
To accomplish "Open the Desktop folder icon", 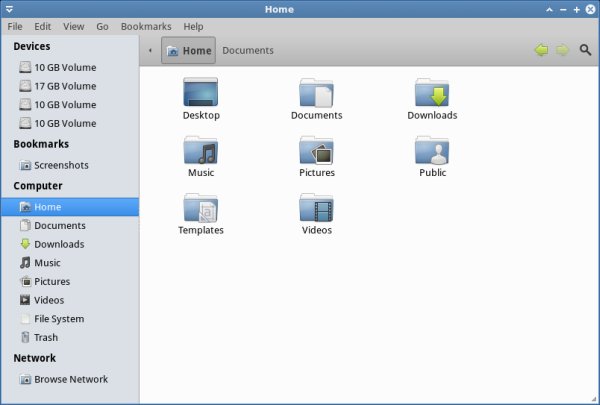I will pos(201,93).
